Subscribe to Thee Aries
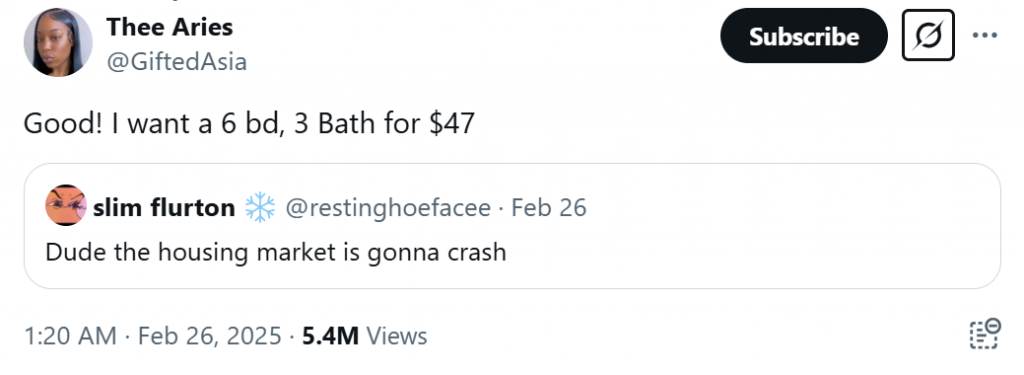 pos(804,36)
